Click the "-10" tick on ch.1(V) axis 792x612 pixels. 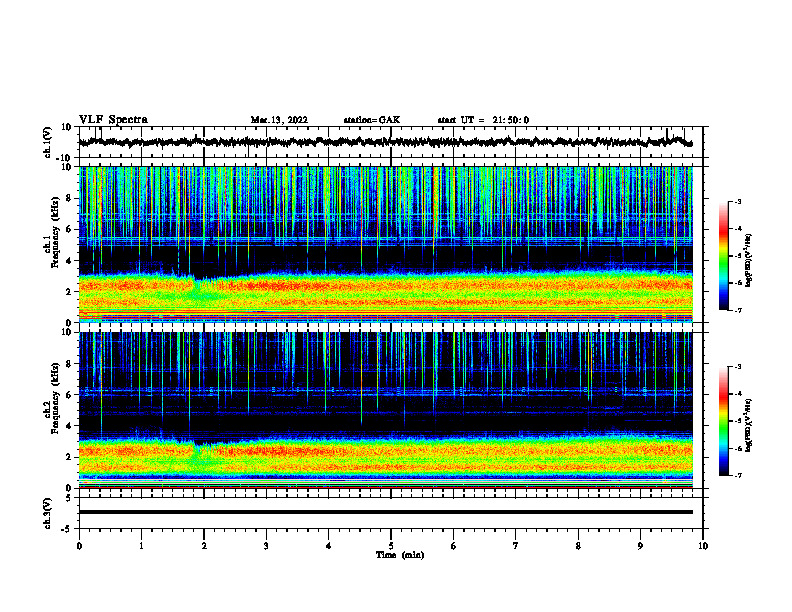[65, 158]
